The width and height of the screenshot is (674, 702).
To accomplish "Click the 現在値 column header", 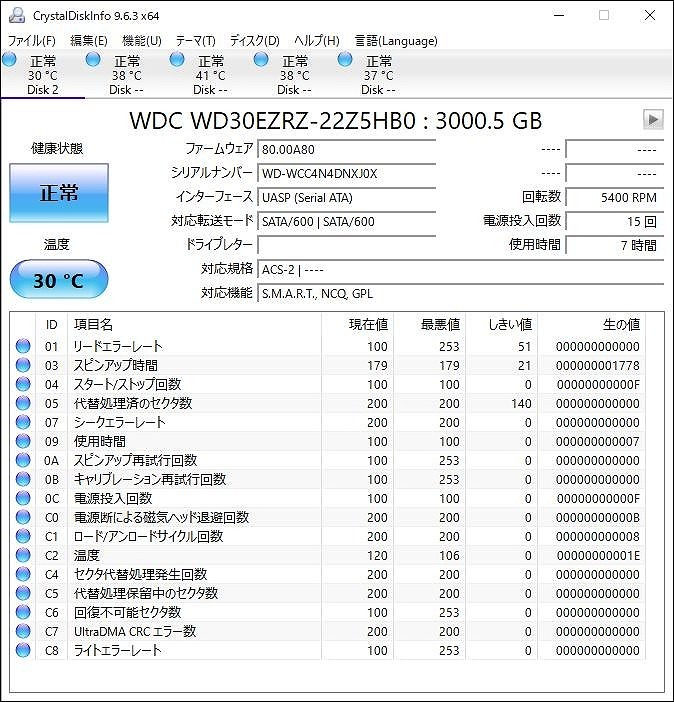I will pyautogui.click(x=357, y=325).
